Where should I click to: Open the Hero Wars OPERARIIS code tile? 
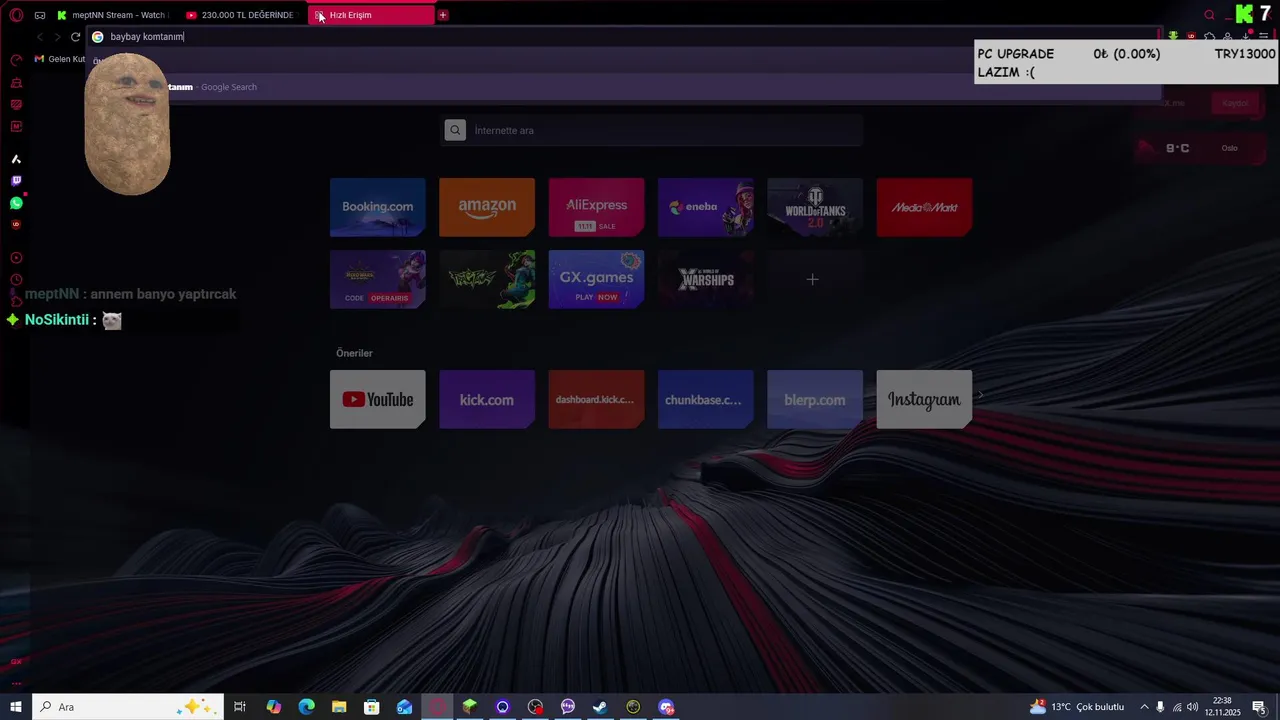378,279
